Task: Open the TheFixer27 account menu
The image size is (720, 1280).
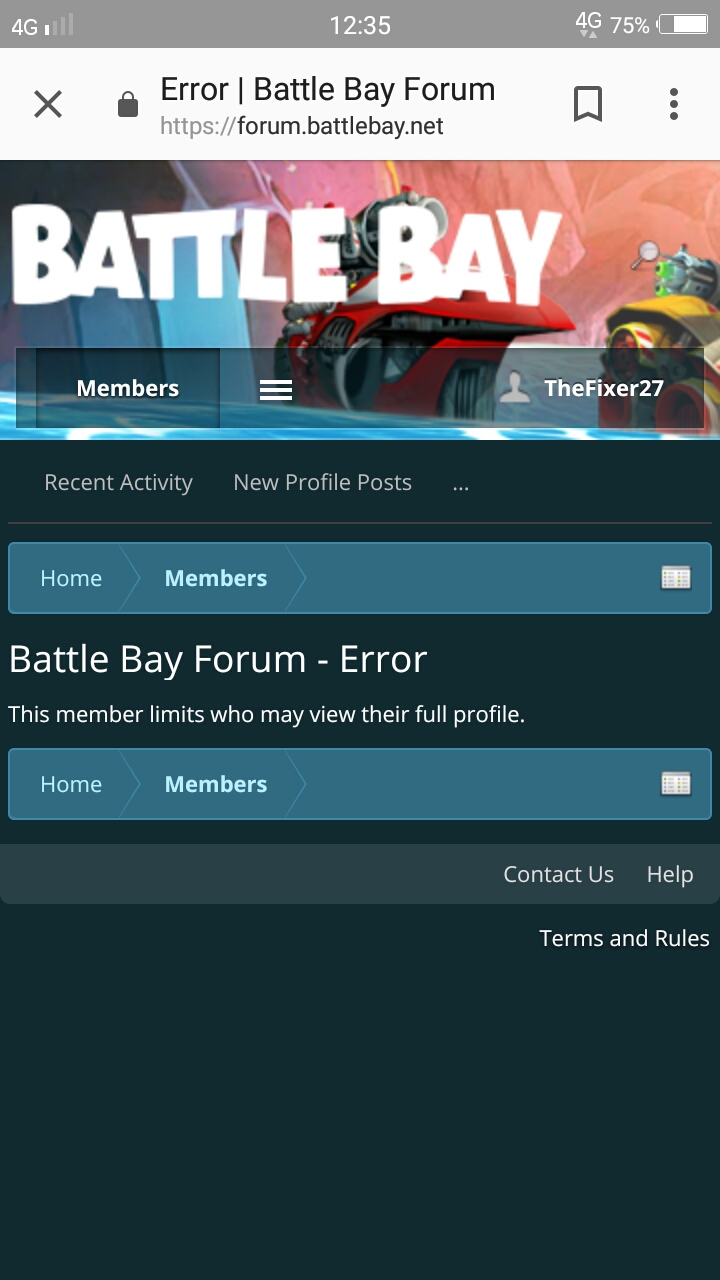Action: (x=604, y=389)
